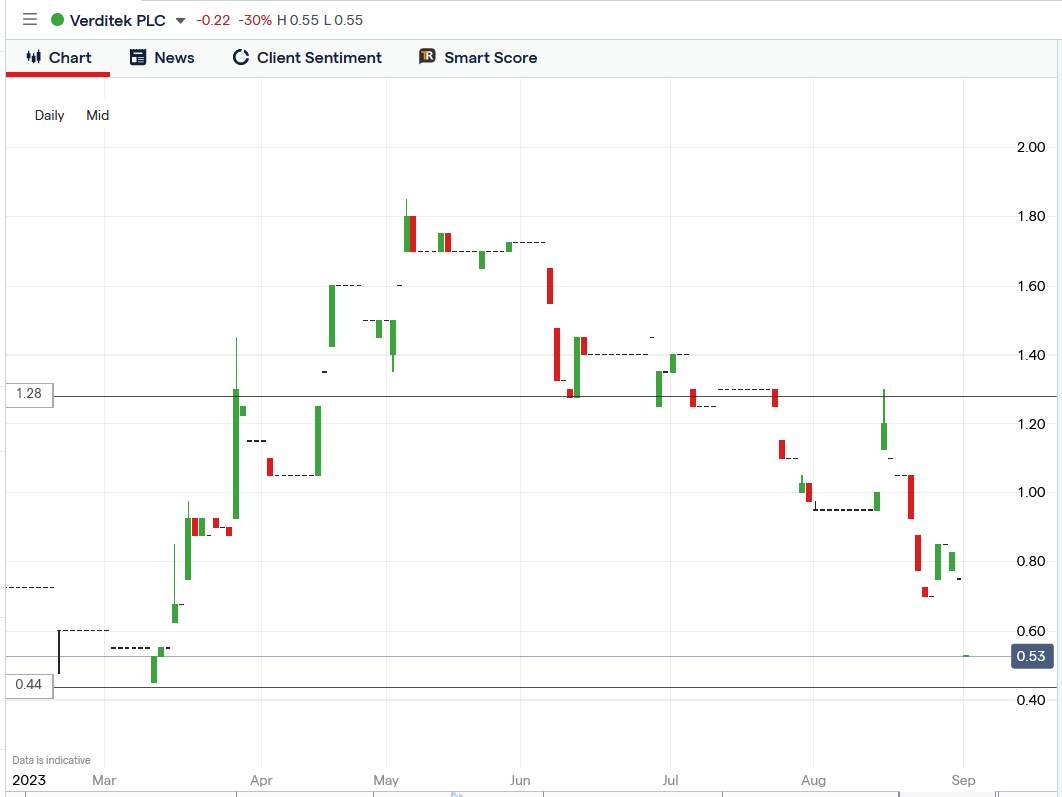Open the News tab
1062x797 pixels.
coord(162,58)
